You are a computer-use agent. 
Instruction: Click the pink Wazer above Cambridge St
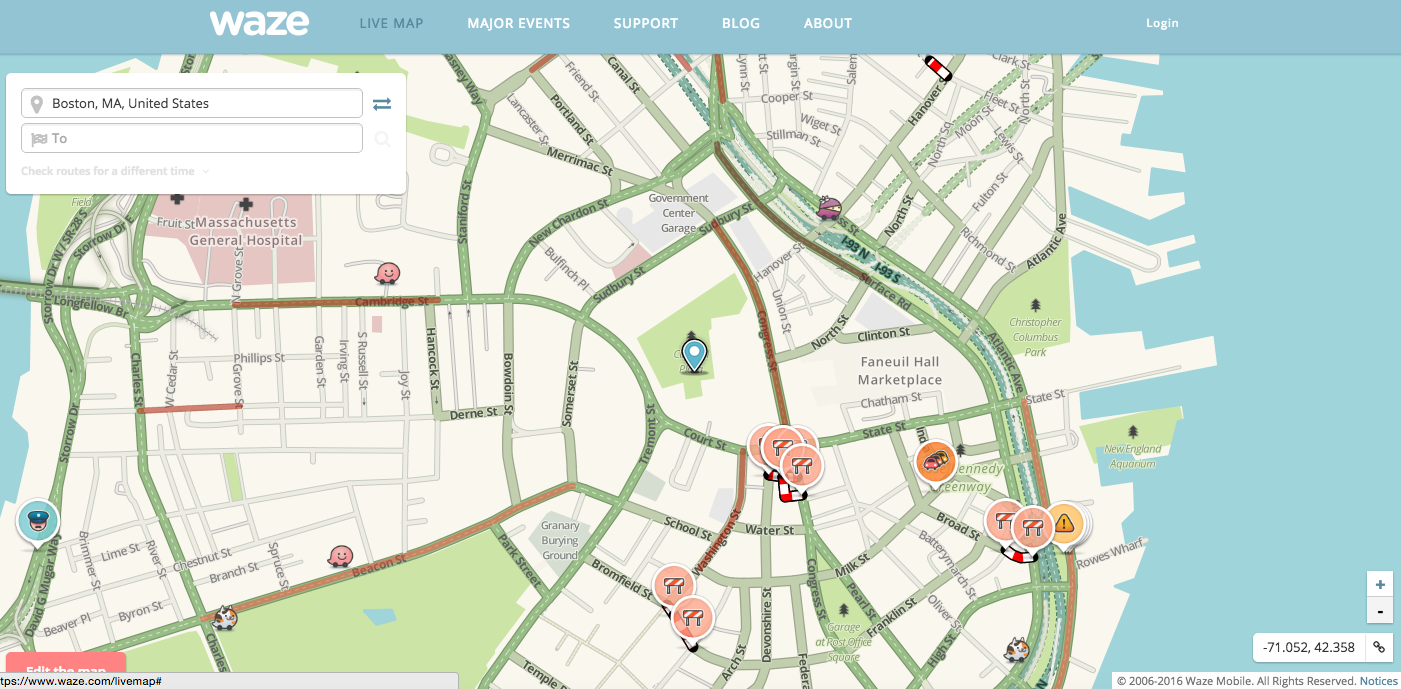point(387,272)
